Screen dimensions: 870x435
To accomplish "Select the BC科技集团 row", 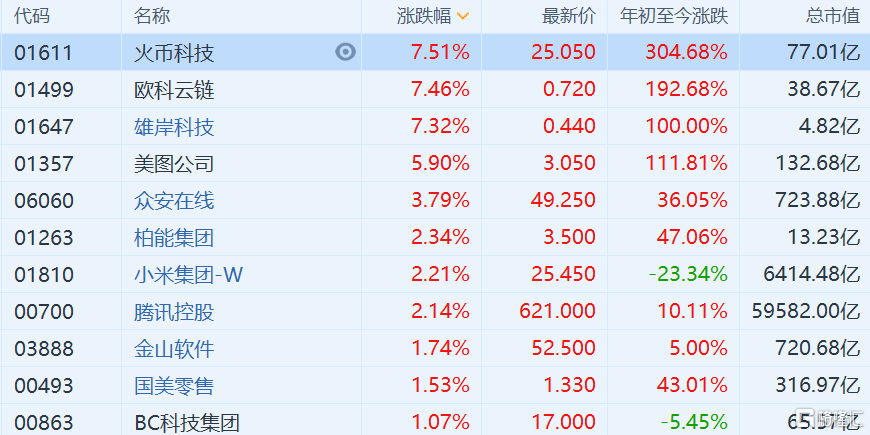I will point(435,421).
